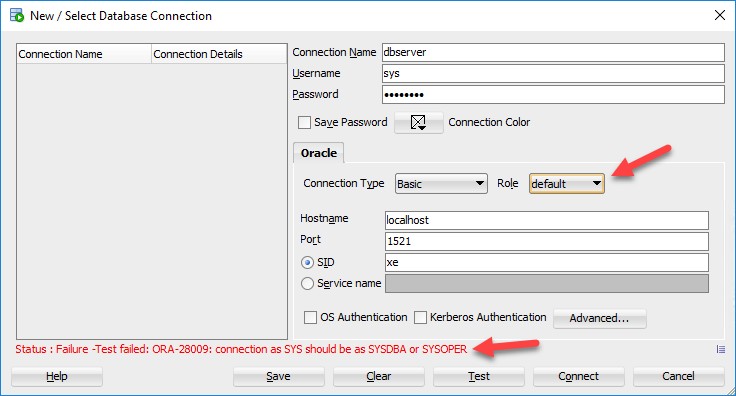Viewport: 736px width, 396px height.
Task: Click the Connection Details column header
Action: tap(219, 54)
